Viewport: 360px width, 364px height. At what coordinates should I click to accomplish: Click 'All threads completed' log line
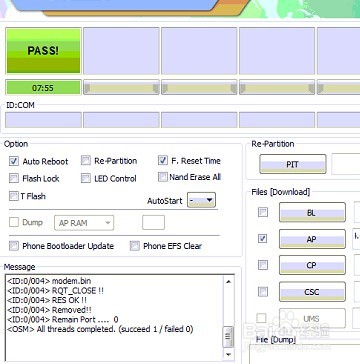(x=100, y=329)
